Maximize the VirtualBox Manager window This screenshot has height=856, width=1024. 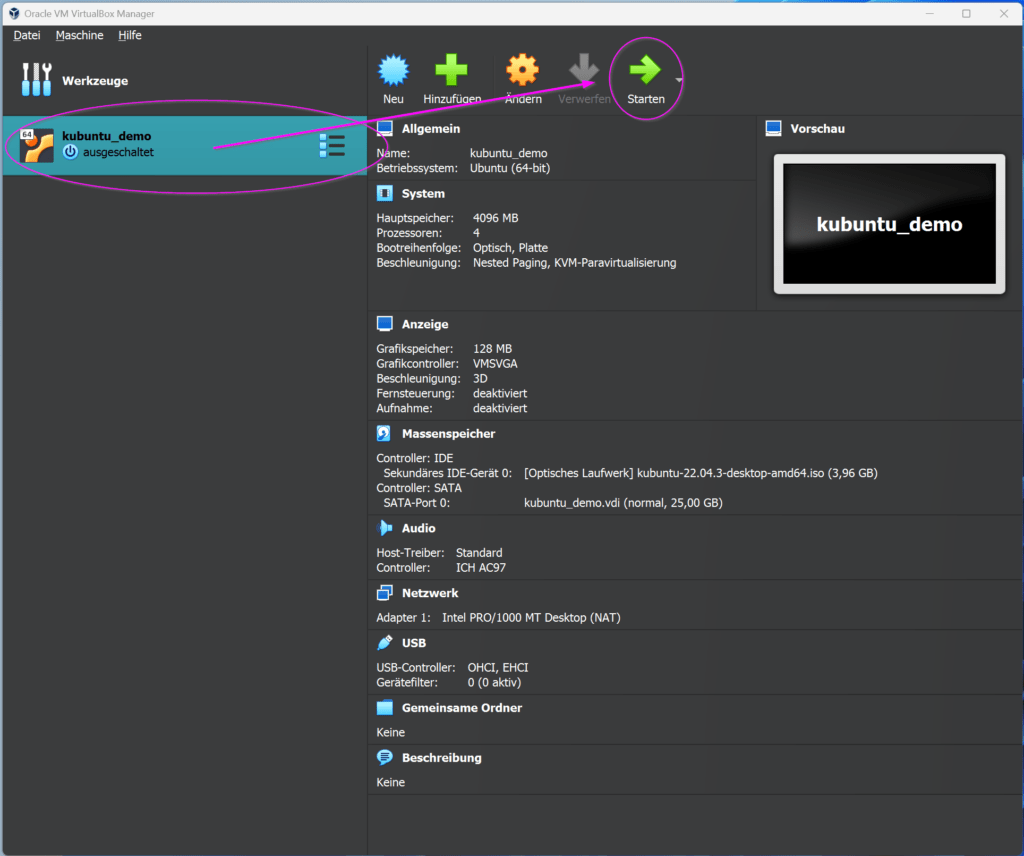pos(966,13)
